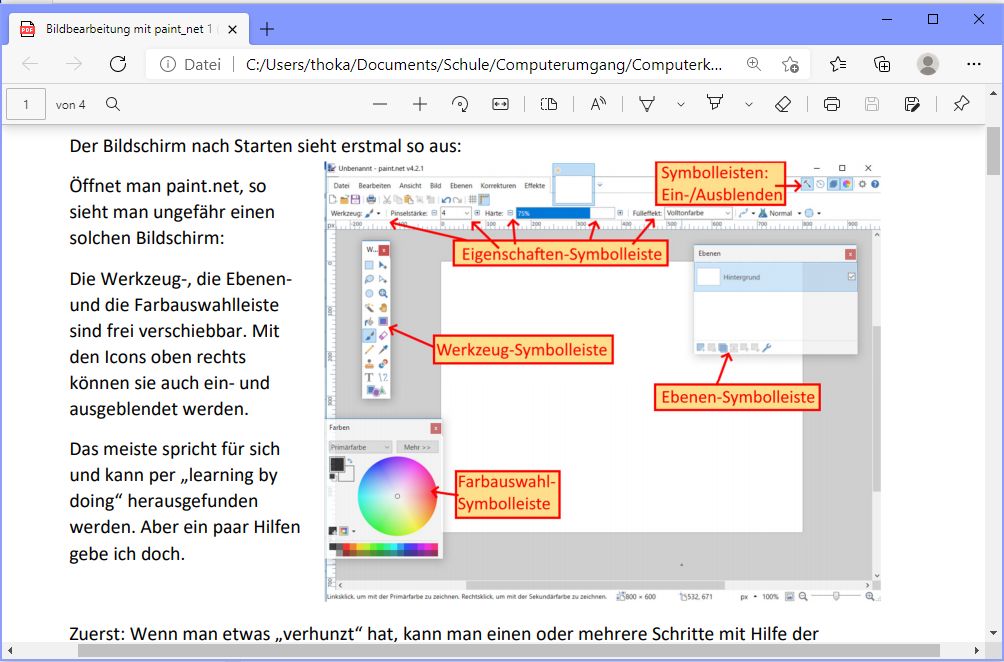This screenshot has height=662, width=1004.
Task: Select the Pencil tool in paint.net tools window
Action: (x=369, y=350)
